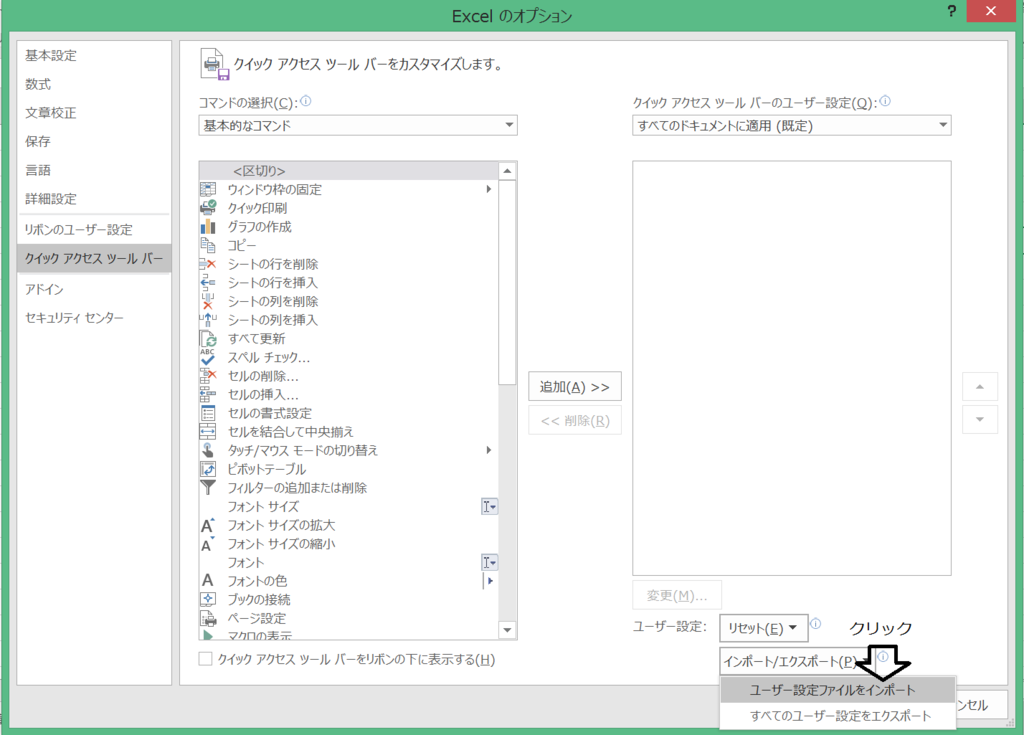
Task: Select the フォント サイズの拡大 icon
Action: (208, 525)
